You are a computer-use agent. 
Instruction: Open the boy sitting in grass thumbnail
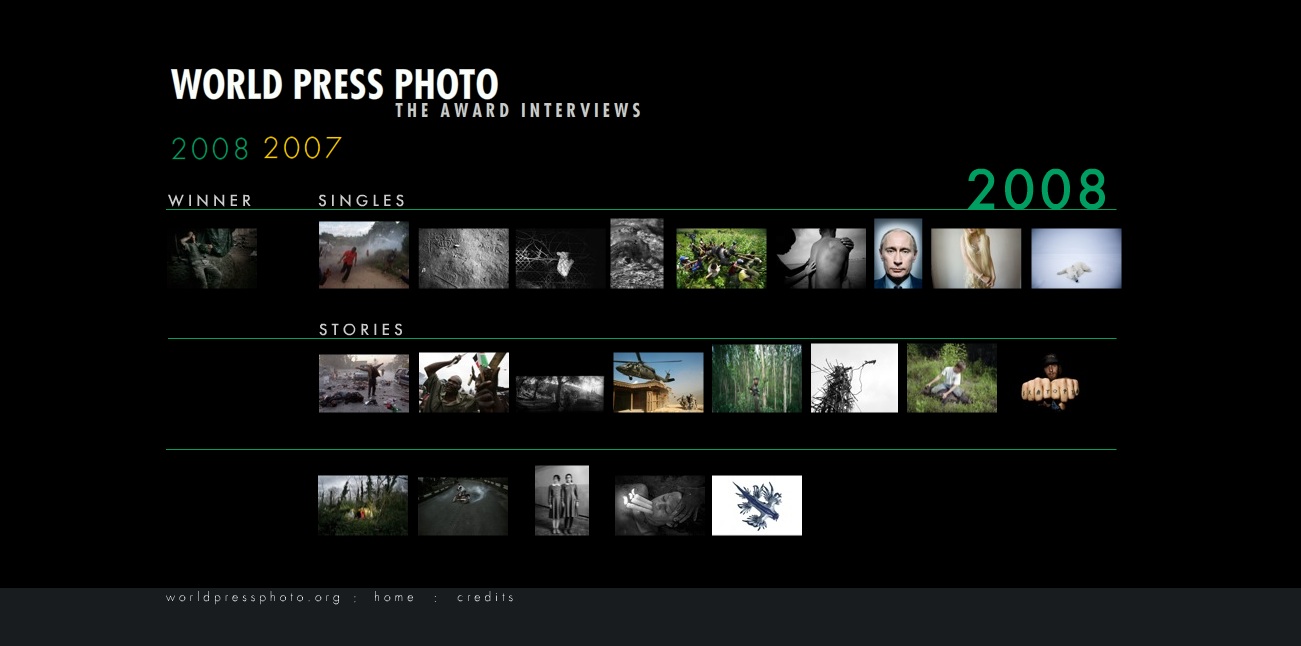[x=952, y=379]
